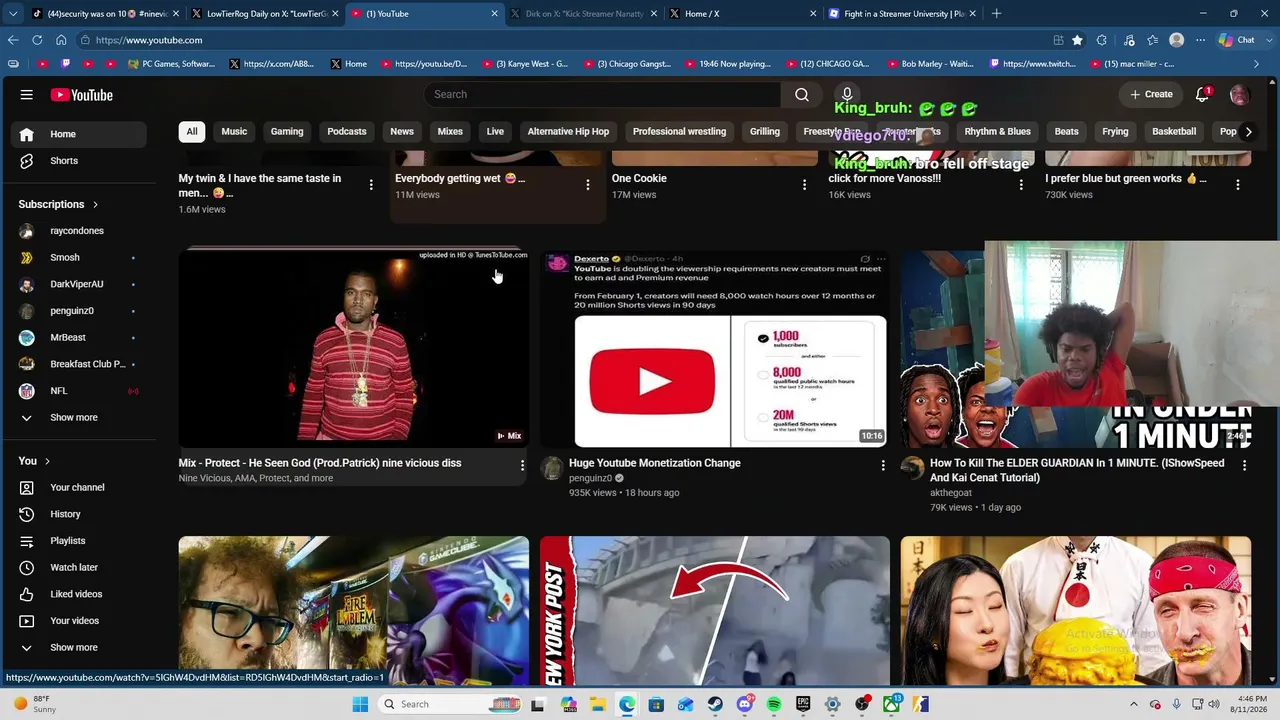The height and width of the screenshot is (720, 1280).
Task: Open the YouTube guide hamburger menu
Action: coord(27,95)
